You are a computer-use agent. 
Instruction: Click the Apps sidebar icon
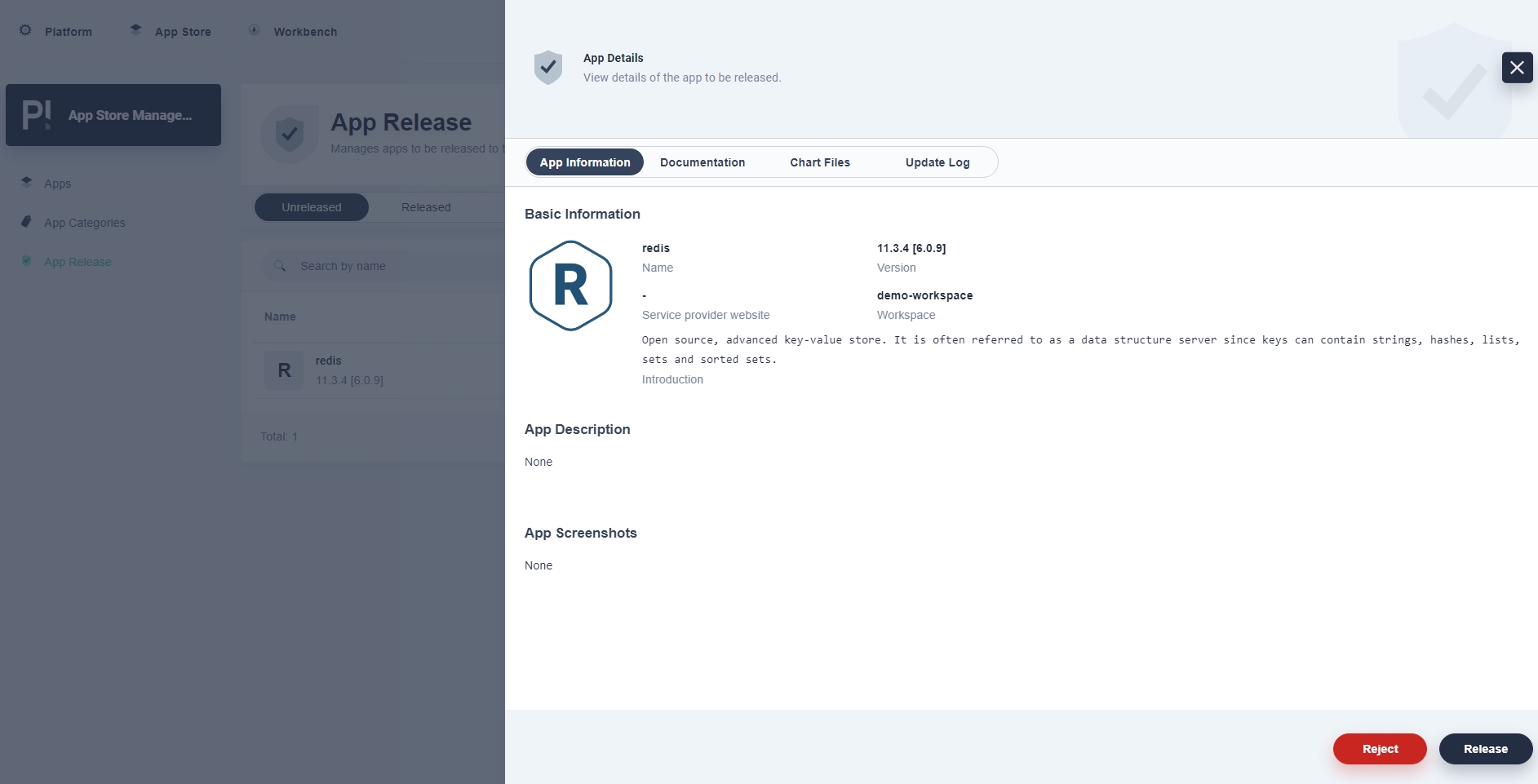point(27,183)
